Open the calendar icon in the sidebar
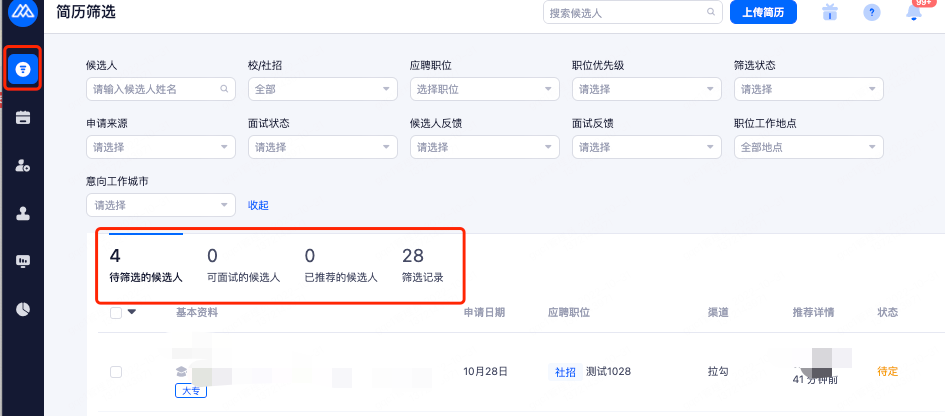 pyautogui.click(x=22, y=117)
